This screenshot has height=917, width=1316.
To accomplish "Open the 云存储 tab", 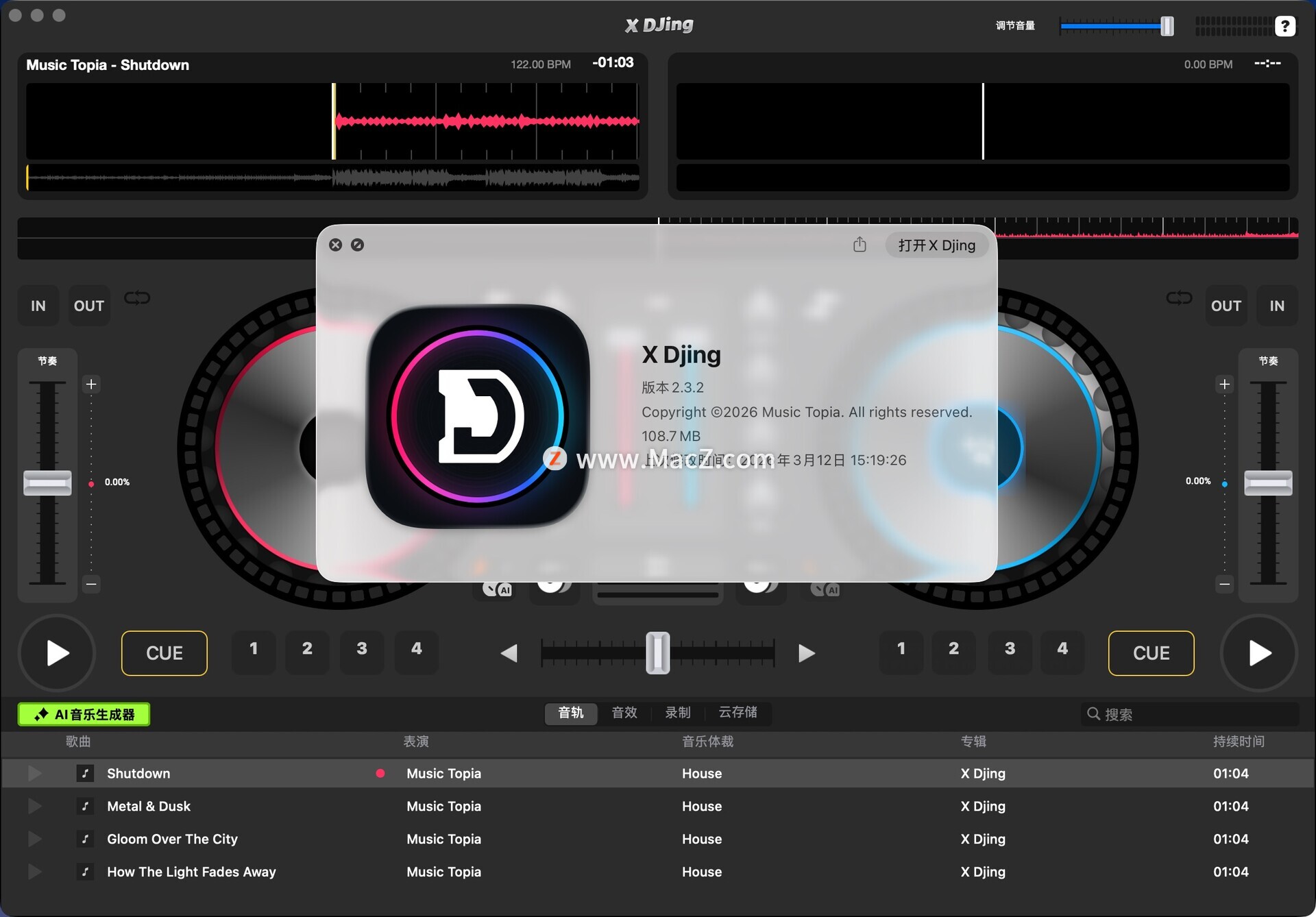I will pos(738,713).
